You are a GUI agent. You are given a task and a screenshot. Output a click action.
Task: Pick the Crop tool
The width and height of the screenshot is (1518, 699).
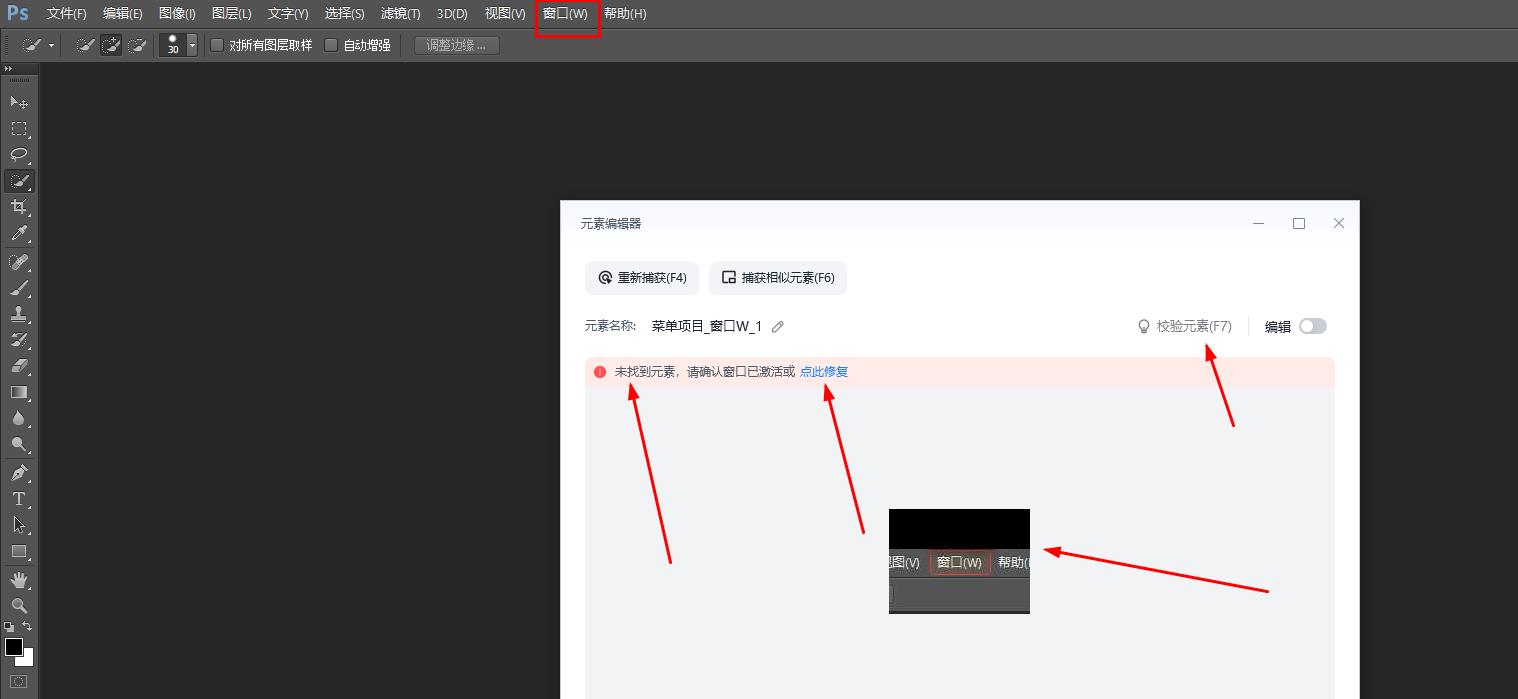(18, 207)
